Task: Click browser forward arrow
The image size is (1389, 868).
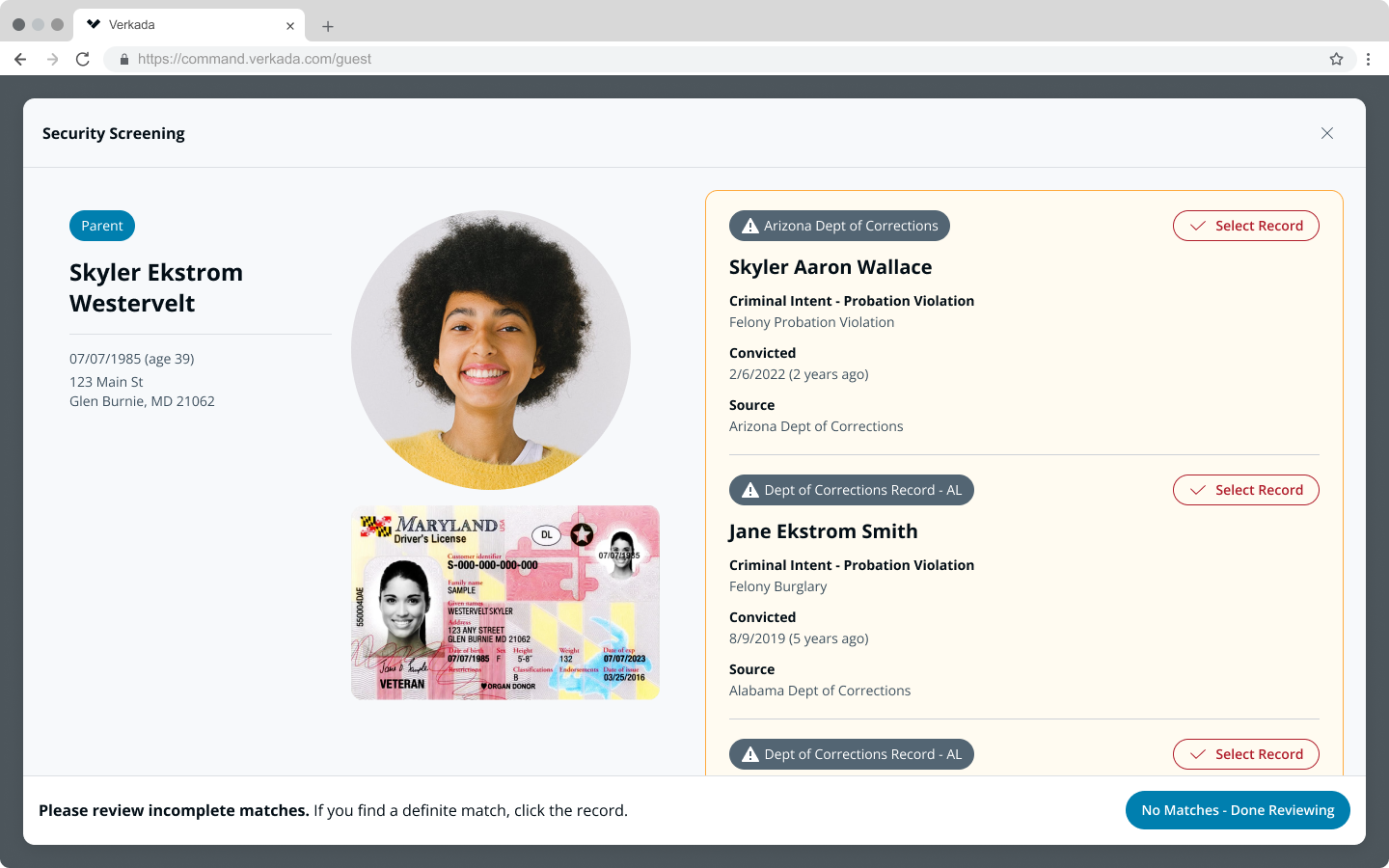Action: (52, 59)
